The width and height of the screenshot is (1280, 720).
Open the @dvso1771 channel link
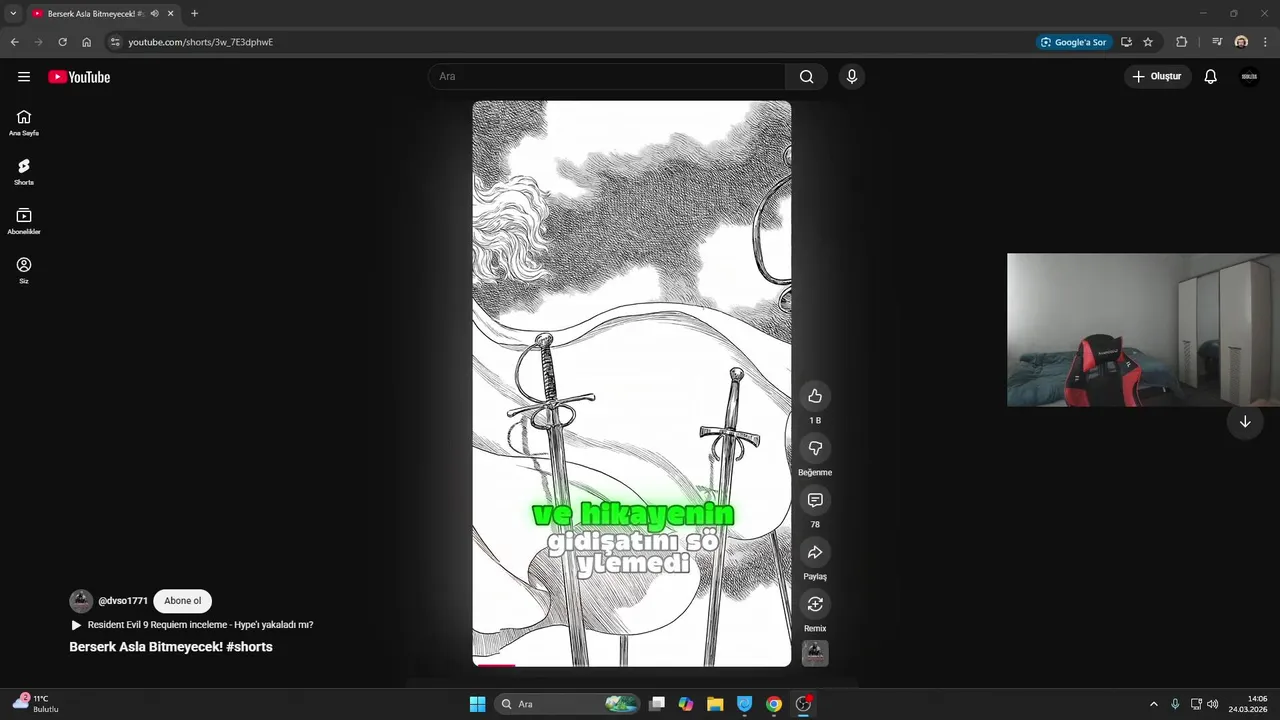coord(123,601)
